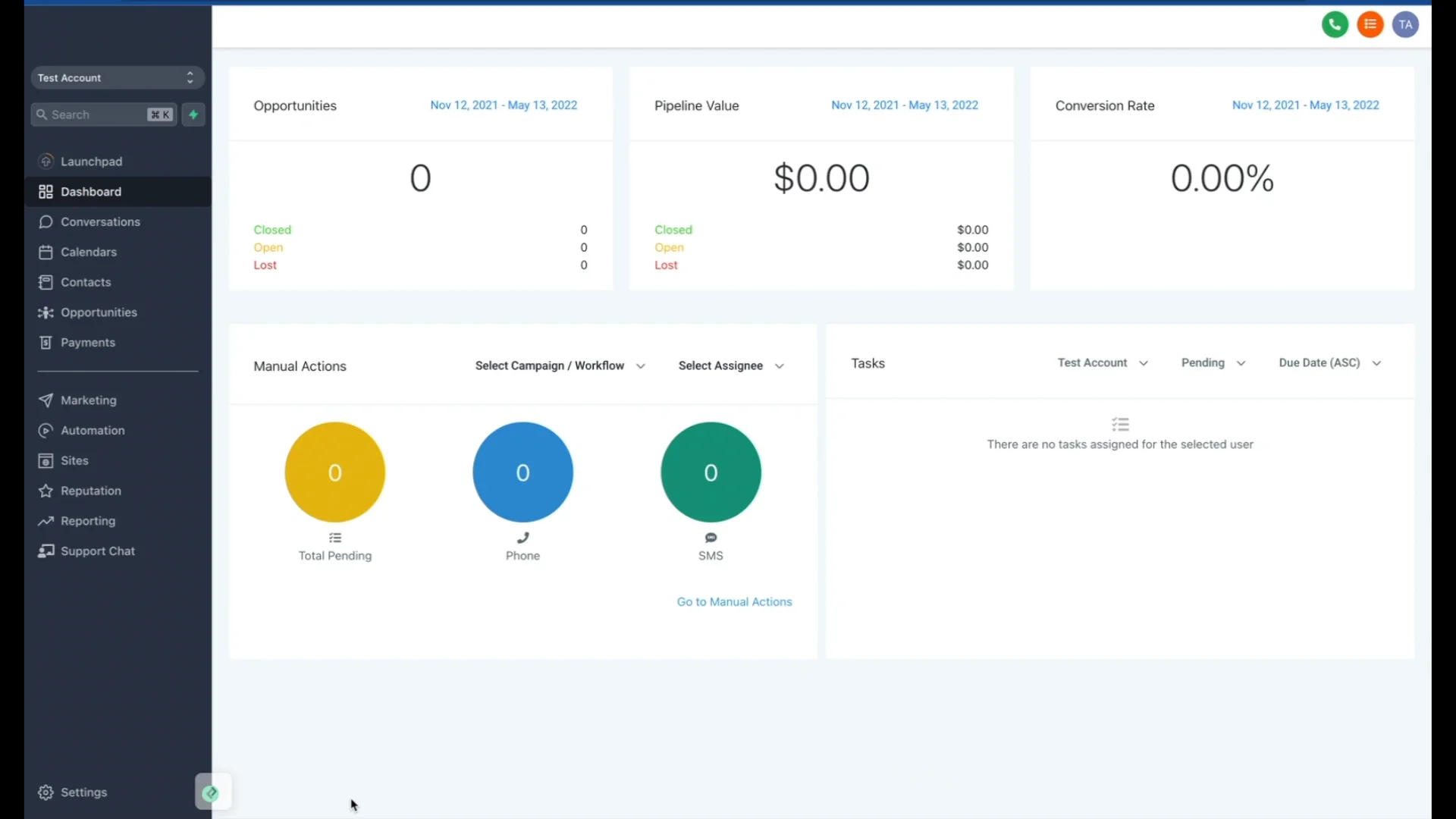Open the Pending status dropdown
This screenshot has width=1456, height=819.
pos(1213,363)
